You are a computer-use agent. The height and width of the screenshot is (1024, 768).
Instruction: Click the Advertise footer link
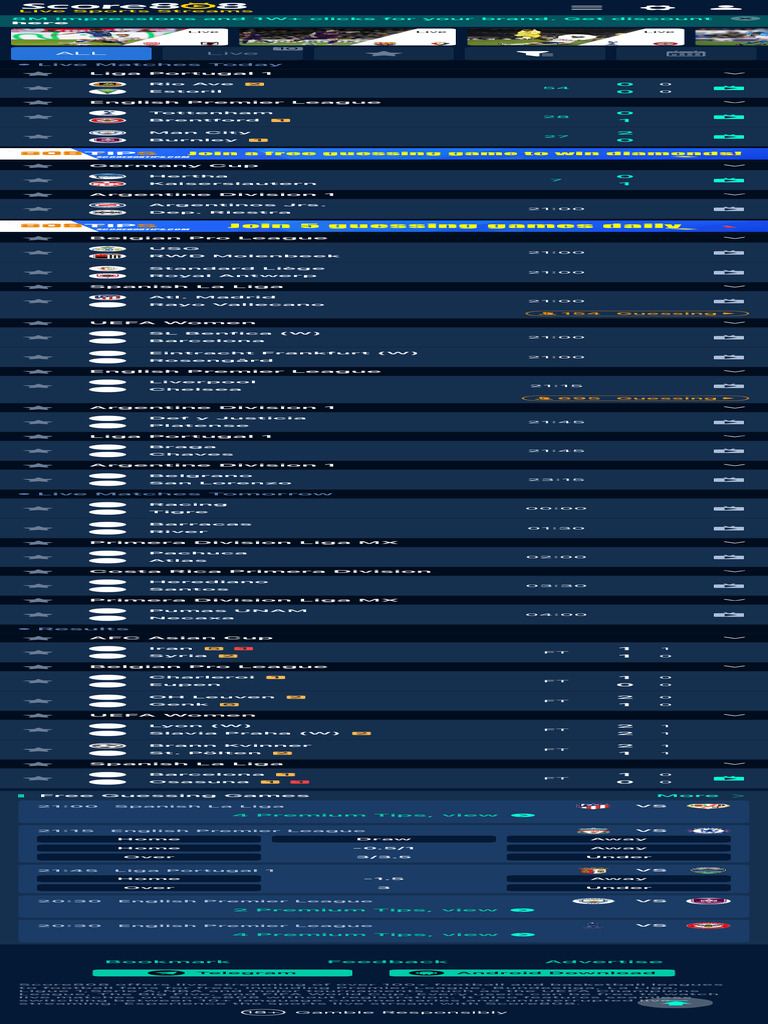(603, 961)
